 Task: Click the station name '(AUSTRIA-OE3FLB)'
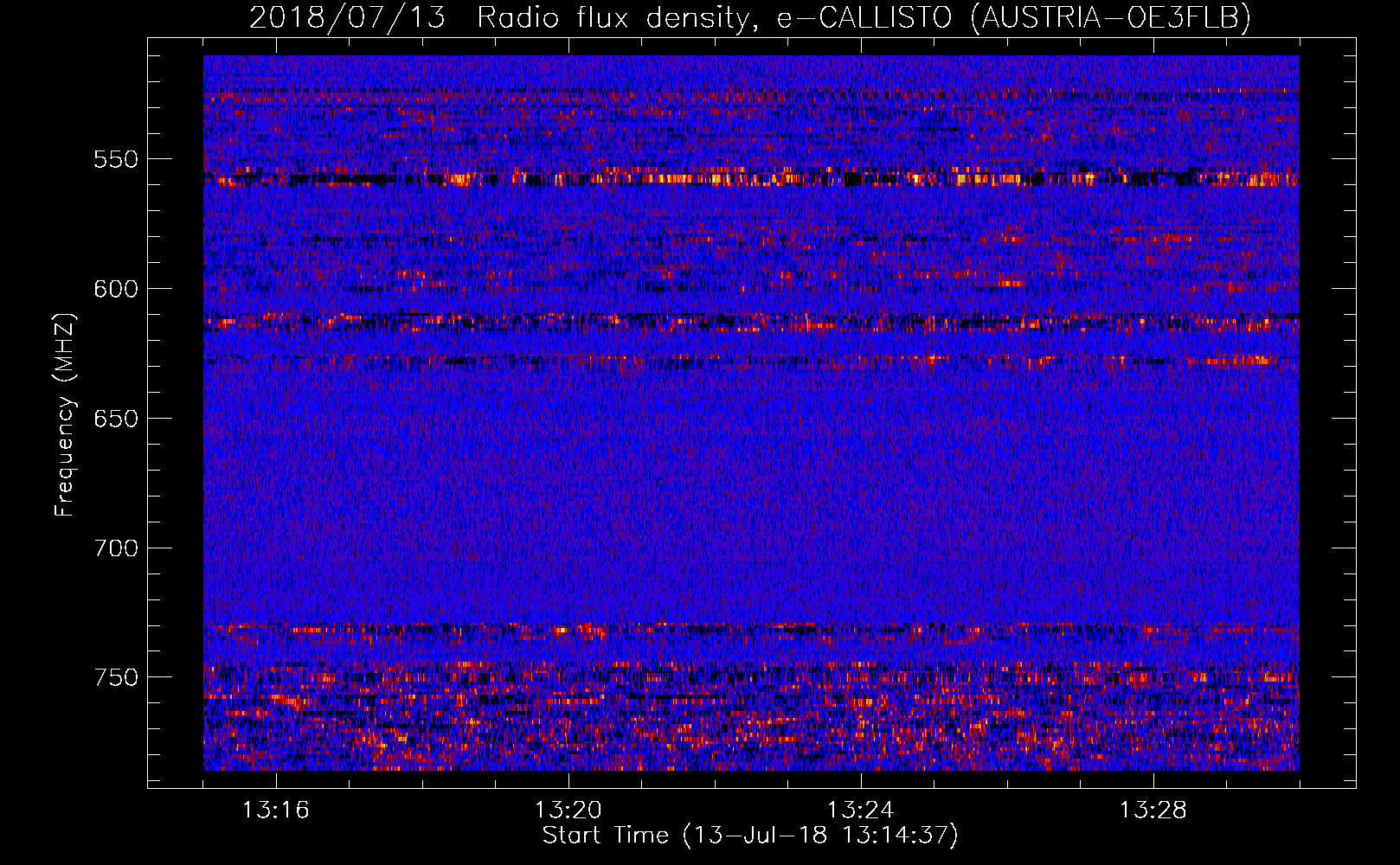[1111, 17]
